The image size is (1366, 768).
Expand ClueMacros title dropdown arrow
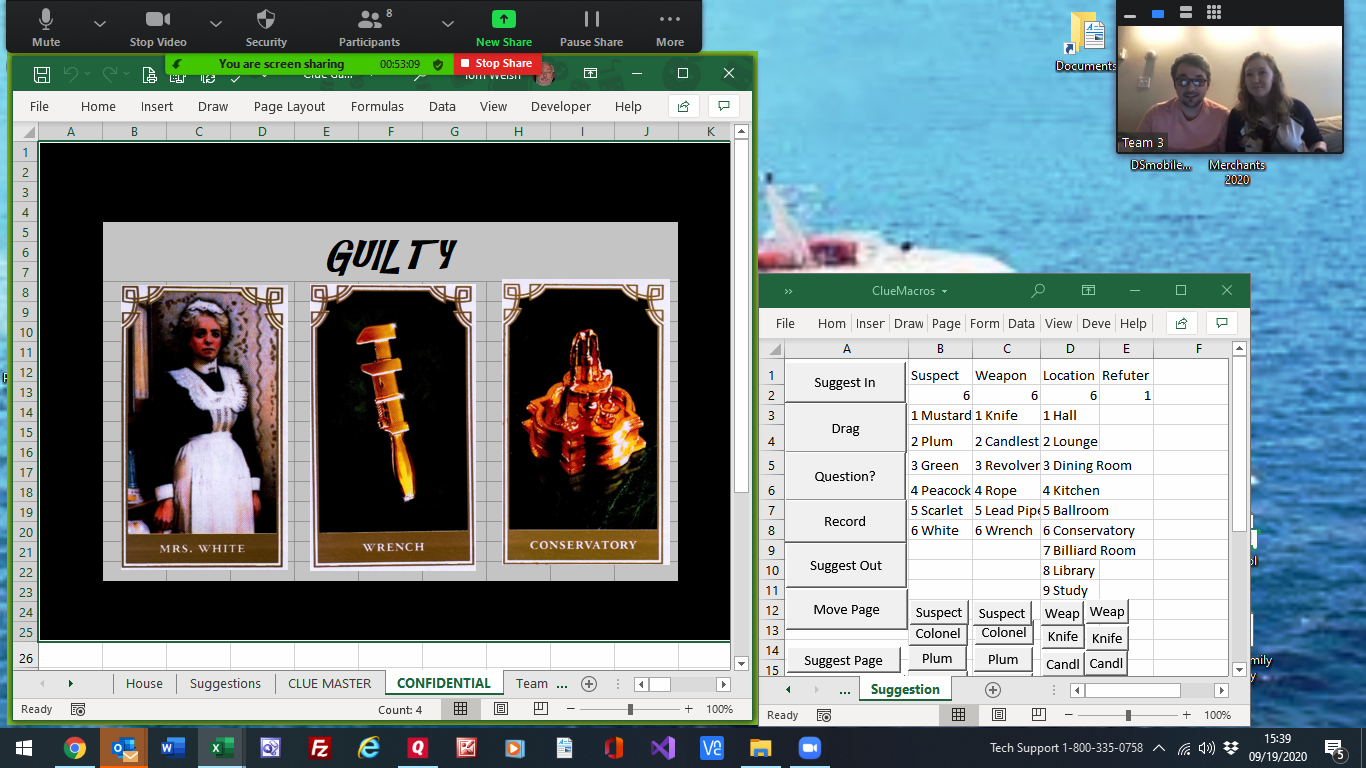[945, 292]
